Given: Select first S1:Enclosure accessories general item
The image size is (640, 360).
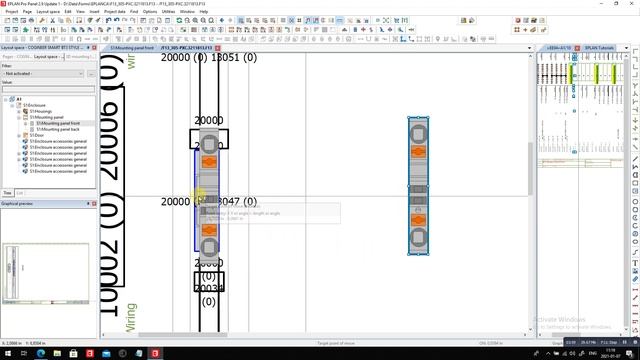Looking at the screenshot, I should 58,141.
